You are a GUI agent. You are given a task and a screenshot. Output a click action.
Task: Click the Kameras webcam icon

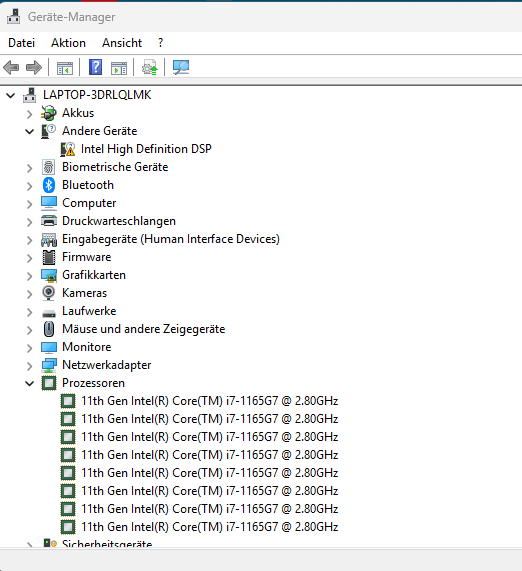pyautogui.click(x=48, y=293)
